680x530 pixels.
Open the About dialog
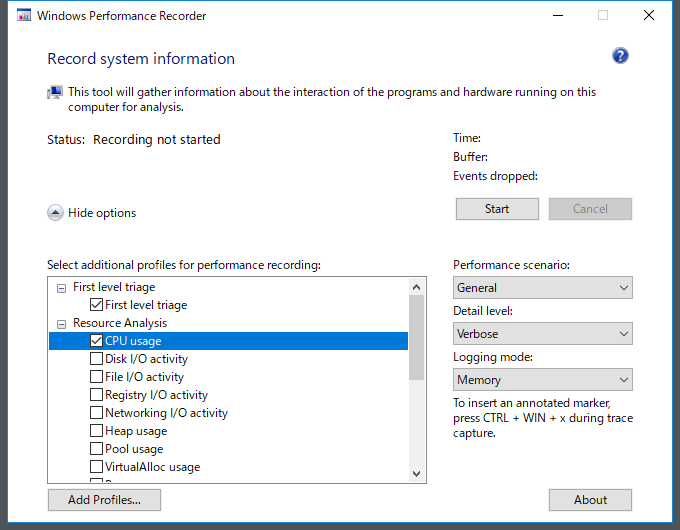click(x=590, y=500)
